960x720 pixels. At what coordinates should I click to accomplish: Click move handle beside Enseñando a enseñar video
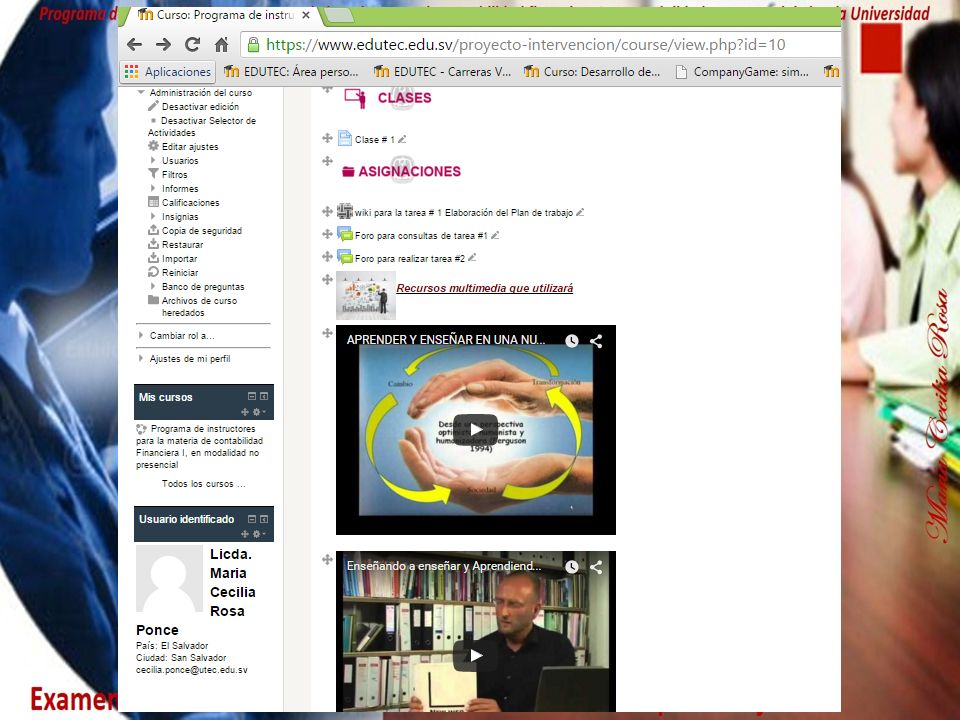328,560
